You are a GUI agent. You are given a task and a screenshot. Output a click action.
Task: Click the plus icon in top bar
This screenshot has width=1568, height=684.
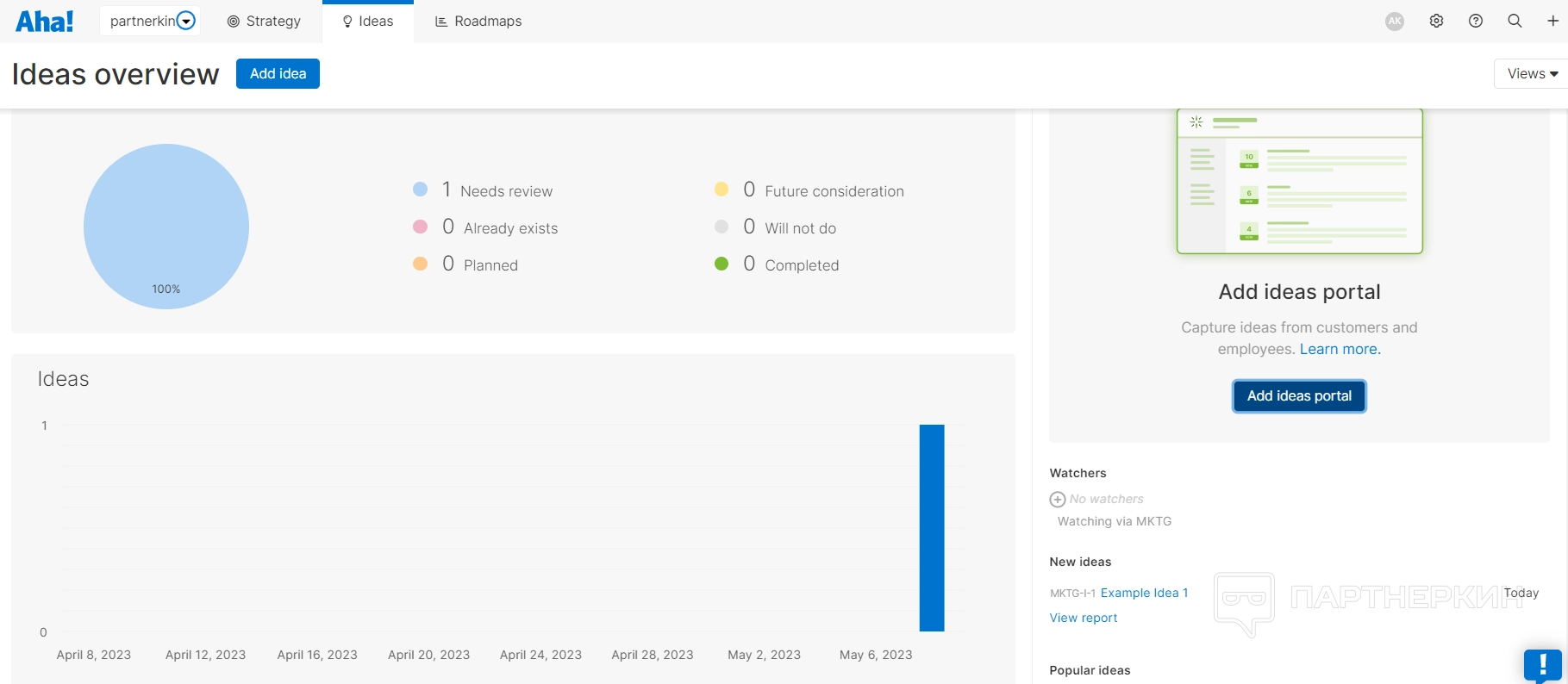1552,22
